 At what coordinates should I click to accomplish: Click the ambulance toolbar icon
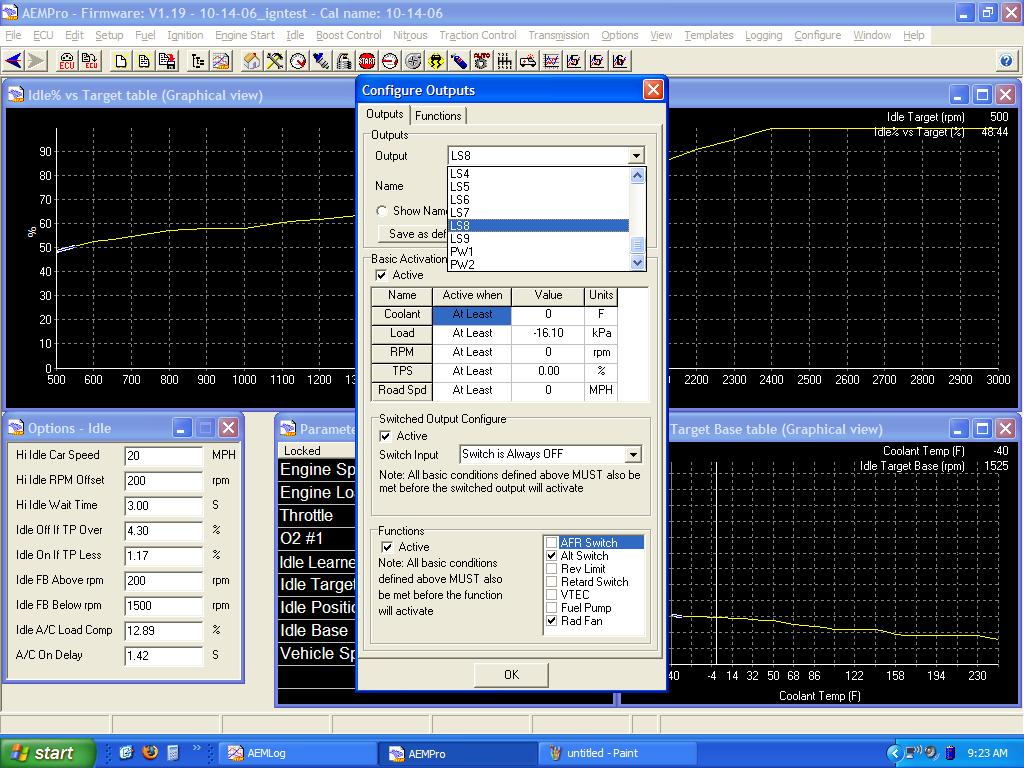click(528, 61)
